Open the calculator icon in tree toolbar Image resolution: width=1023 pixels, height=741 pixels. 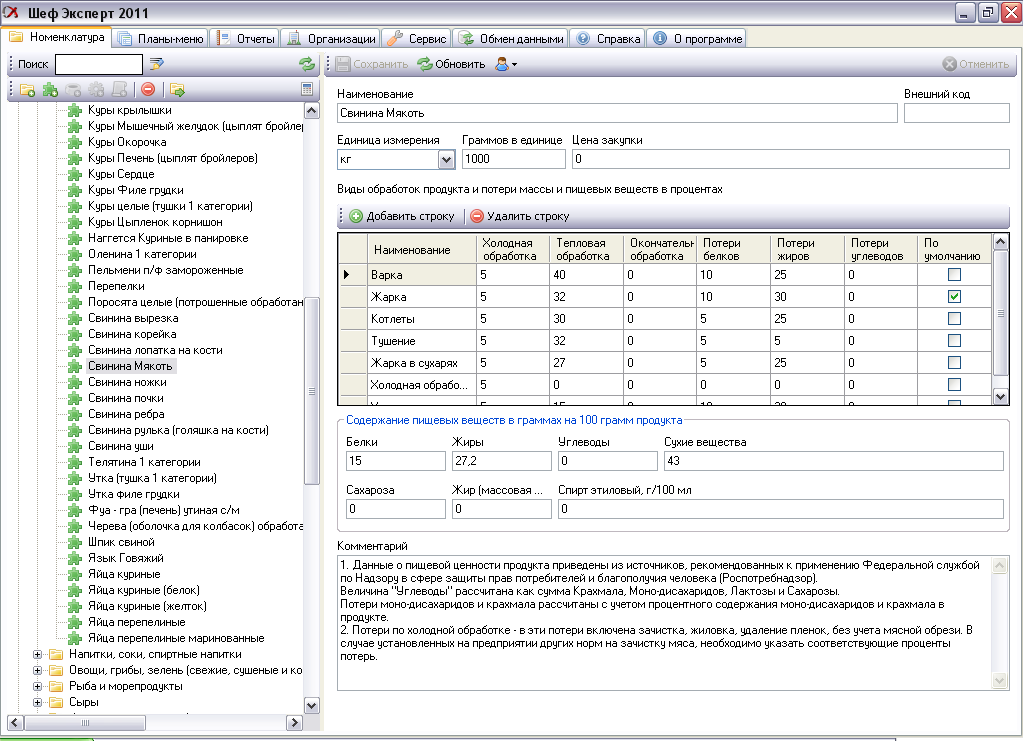point(307,89)
